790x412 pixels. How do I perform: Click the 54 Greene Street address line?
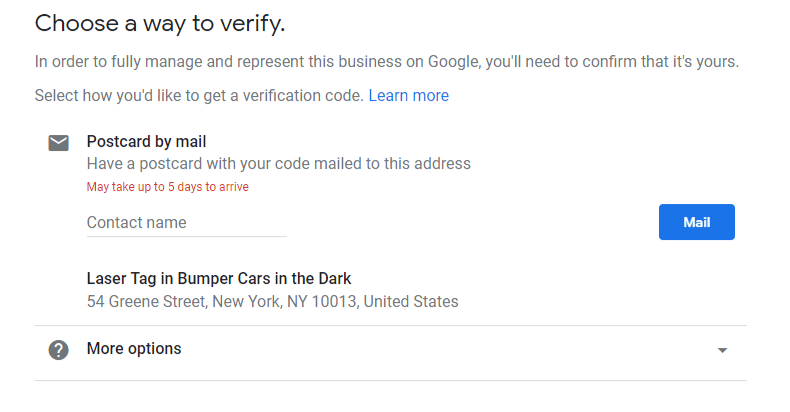[x=273, y=301]
